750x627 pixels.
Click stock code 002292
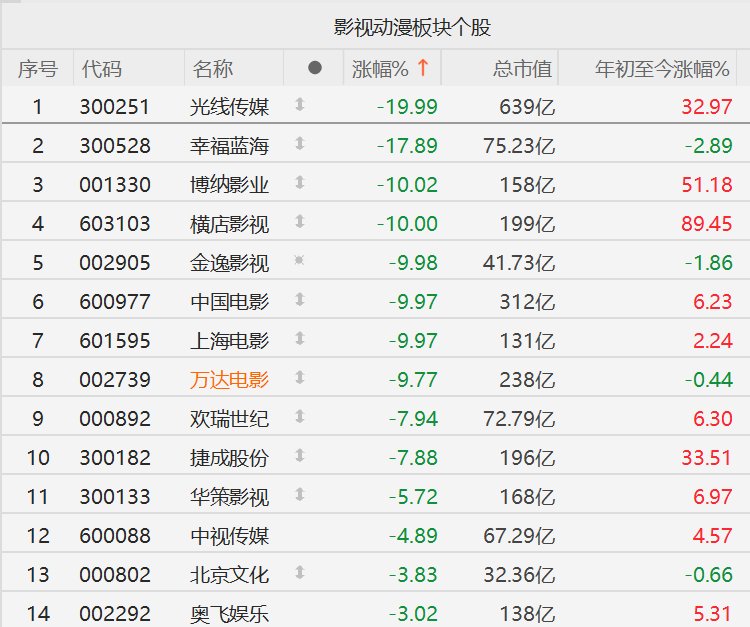pos(115,614)
